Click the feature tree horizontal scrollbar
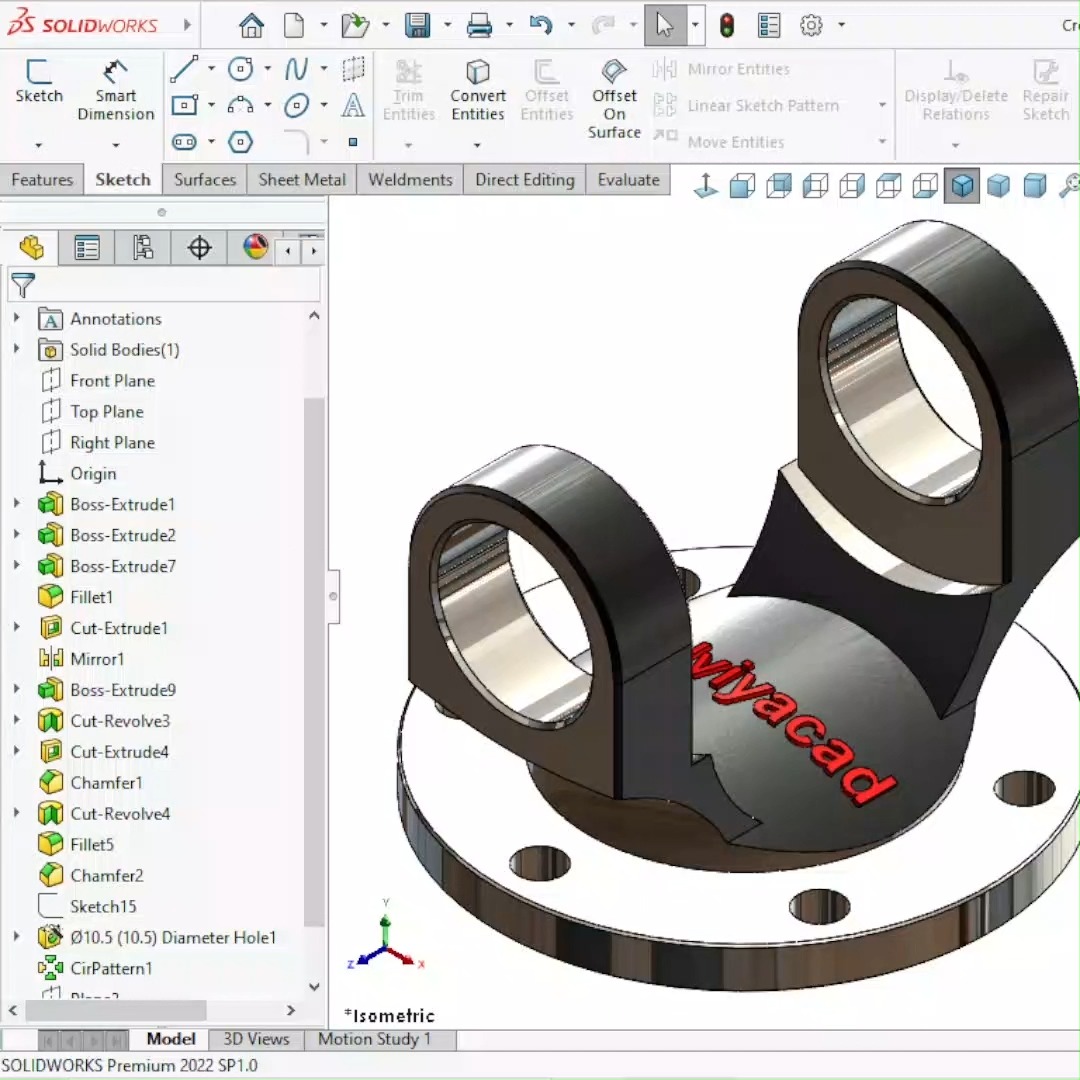 [x=116, y=1010]
